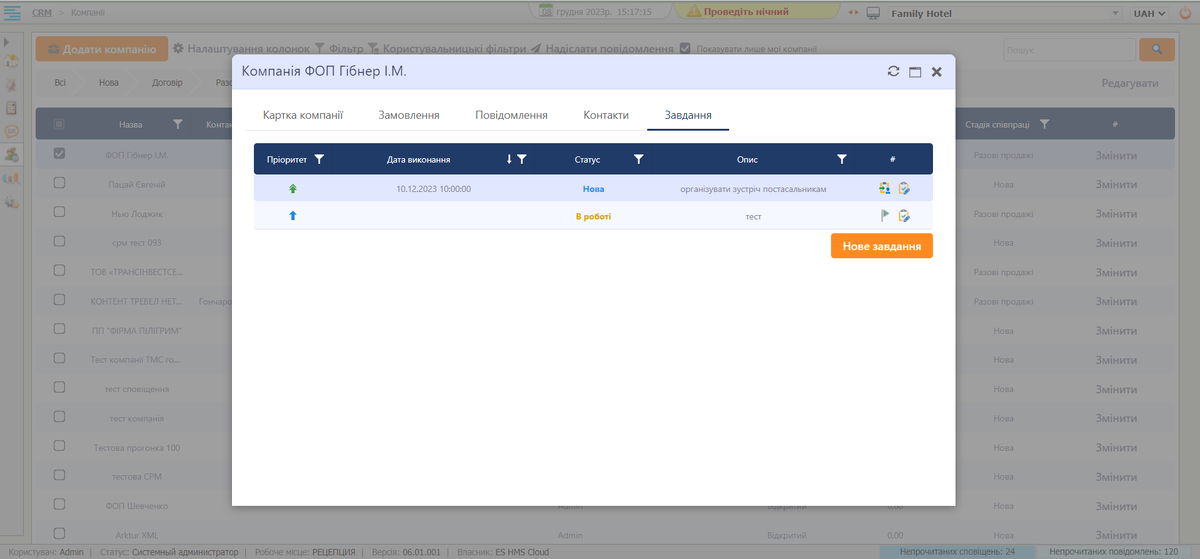Check the Пацай Євгеній row checkbox

click(59, 184)
